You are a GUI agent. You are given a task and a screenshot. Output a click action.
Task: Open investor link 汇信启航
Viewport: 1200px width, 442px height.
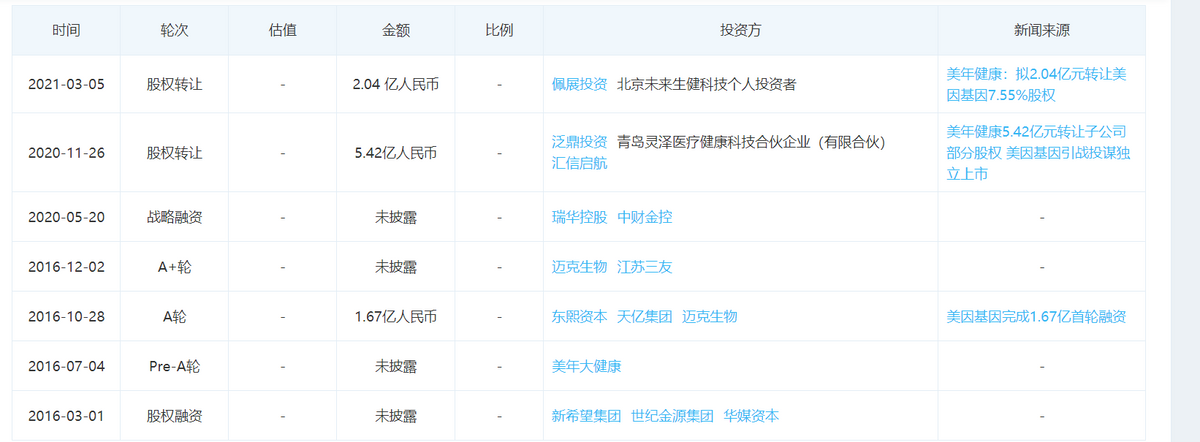point(580,164)
